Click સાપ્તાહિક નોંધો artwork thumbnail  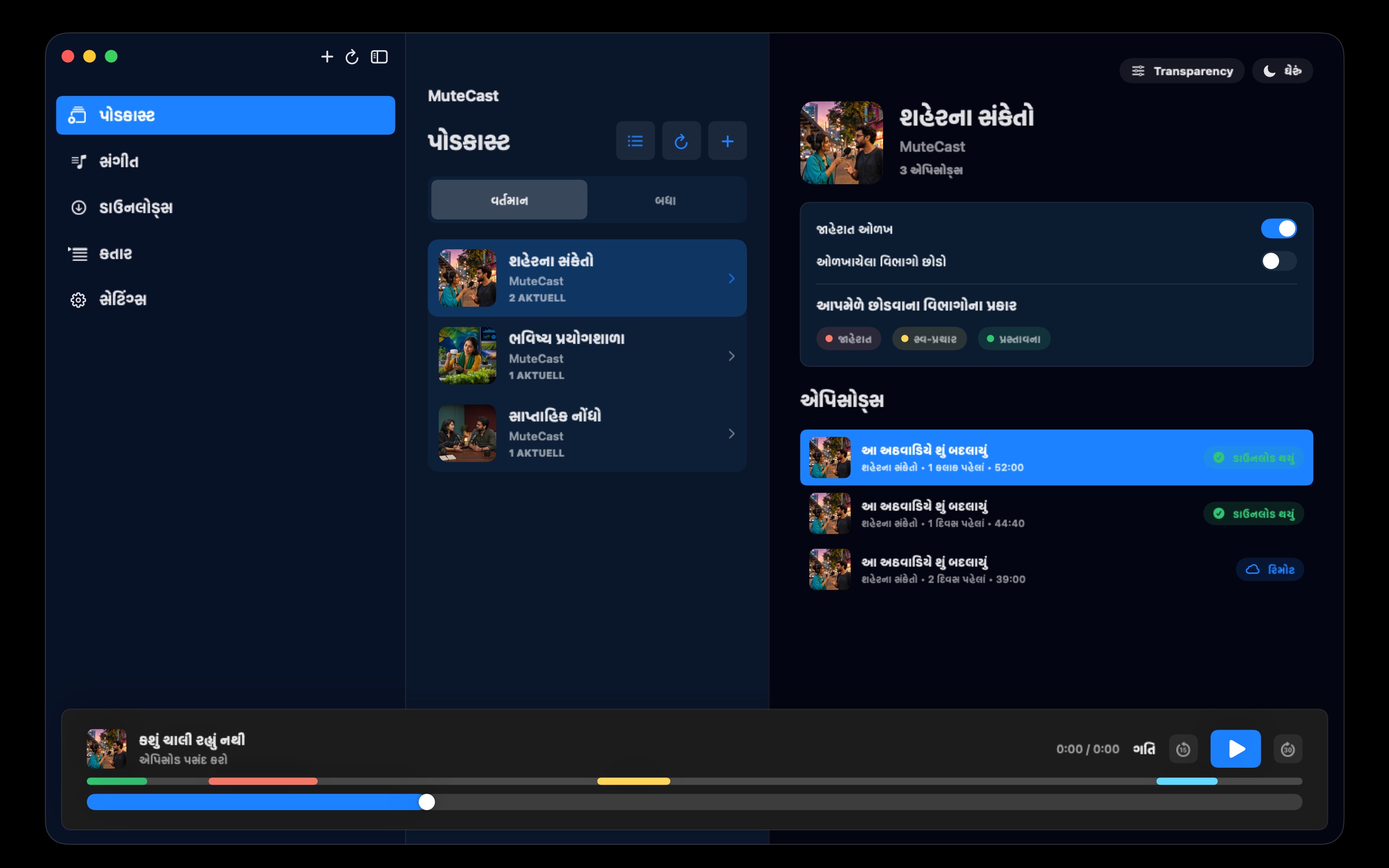click(467, 433)
